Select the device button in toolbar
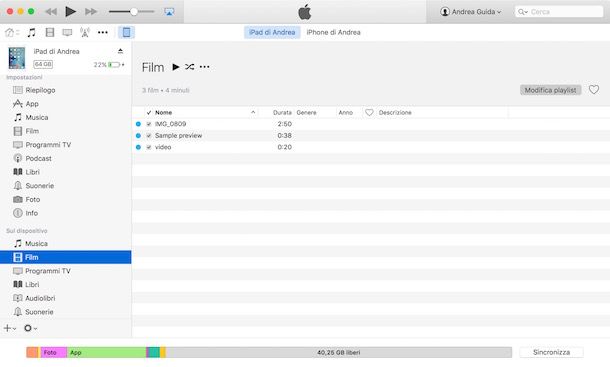Screen dimensions: 610x367 point(126,32)
